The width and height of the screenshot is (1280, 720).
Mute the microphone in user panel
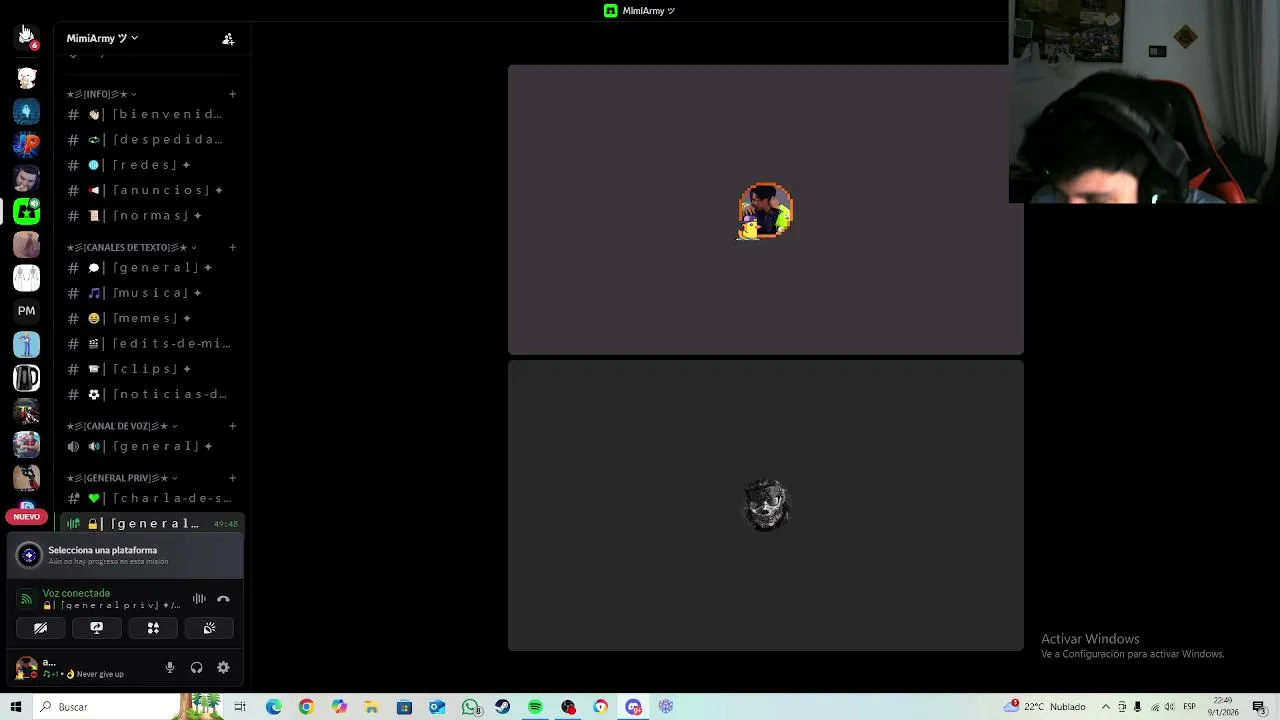[x=170, y=668]
